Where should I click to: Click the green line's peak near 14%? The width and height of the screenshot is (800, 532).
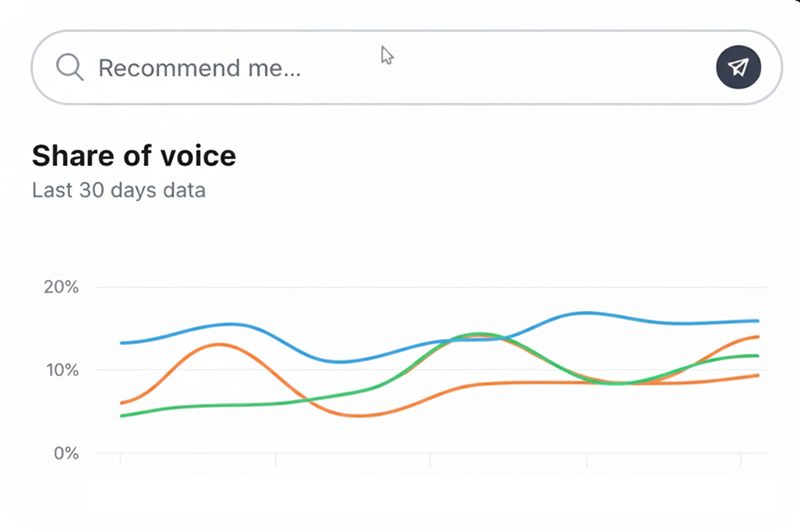click(x=478, y=334)
